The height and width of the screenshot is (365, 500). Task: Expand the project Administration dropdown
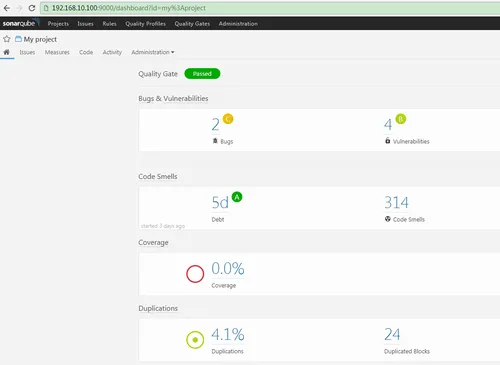pos(153,52)
